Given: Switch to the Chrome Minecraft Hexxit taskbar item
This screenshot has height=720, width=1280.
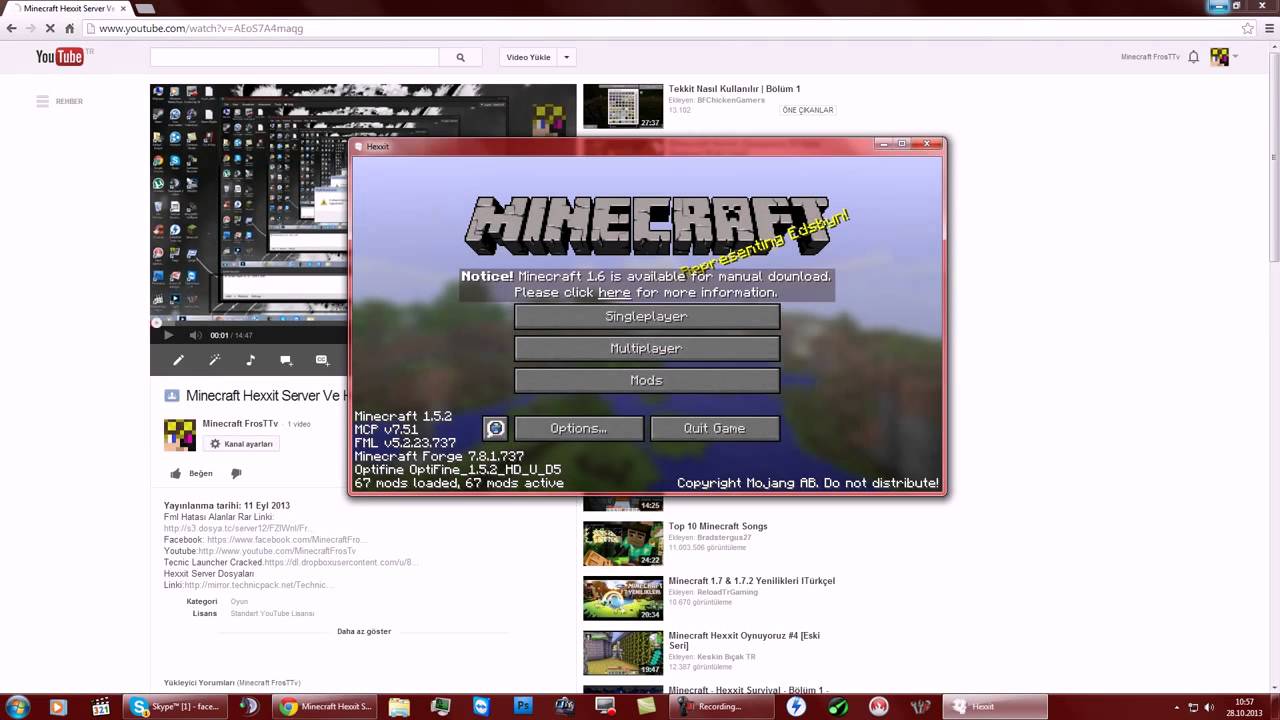Looking at the screenshot, I should coord(326,706).
